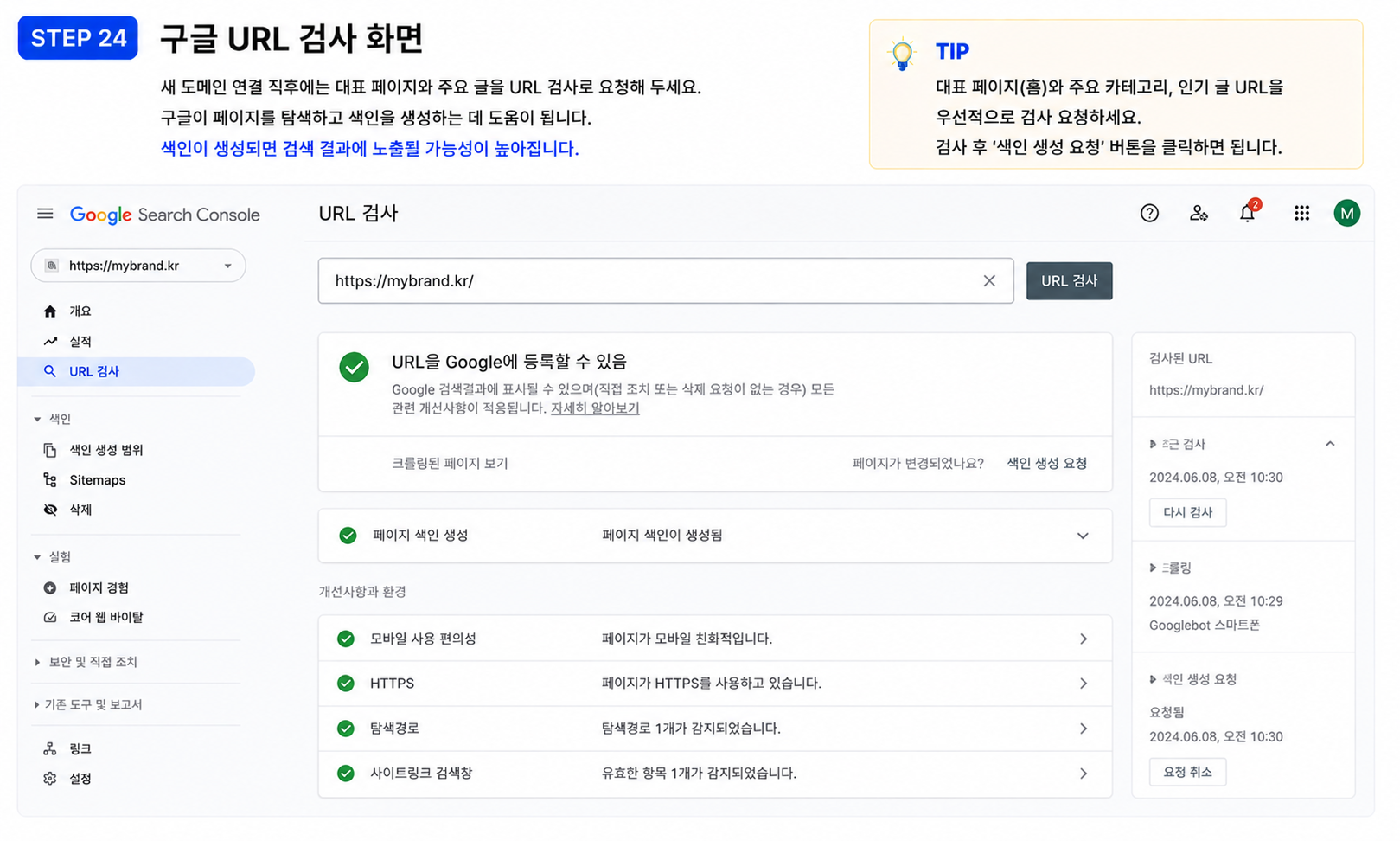This screenshot has height=841, width=1400.
Task: Open the user management icon
Action: (x=1199, y=213)
